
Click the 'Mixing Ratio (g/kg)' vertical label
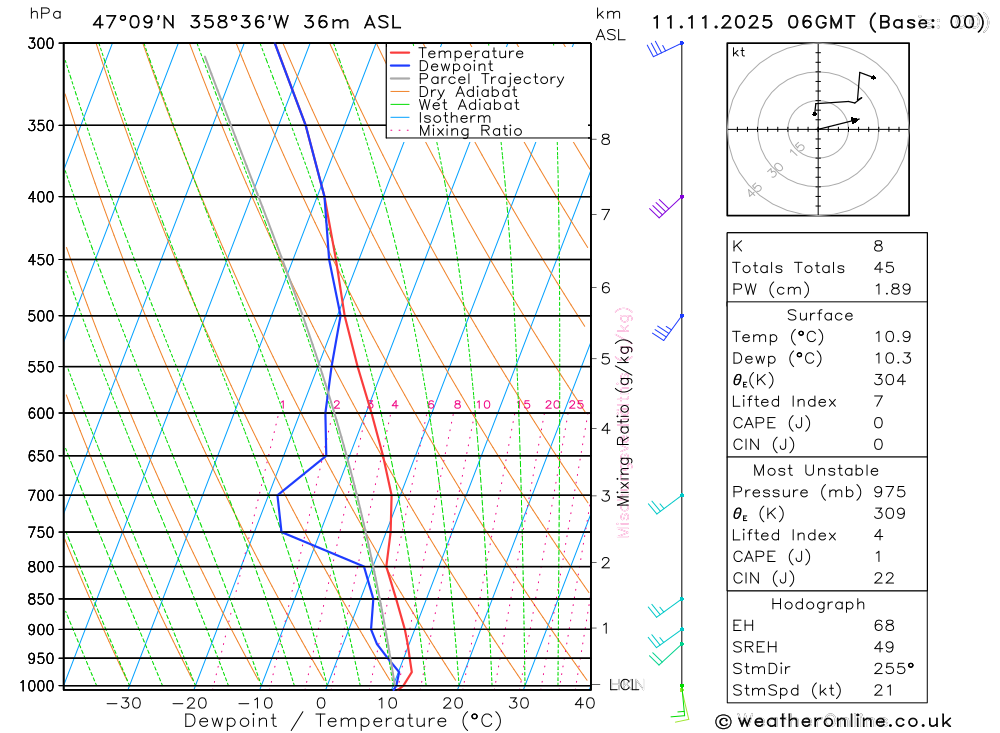(x=624, y=422)
